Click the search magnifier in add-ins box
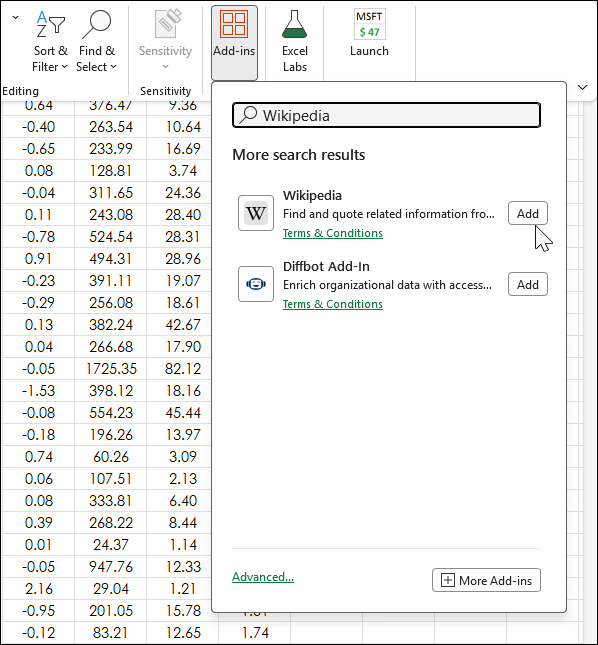 pos(249,115)
